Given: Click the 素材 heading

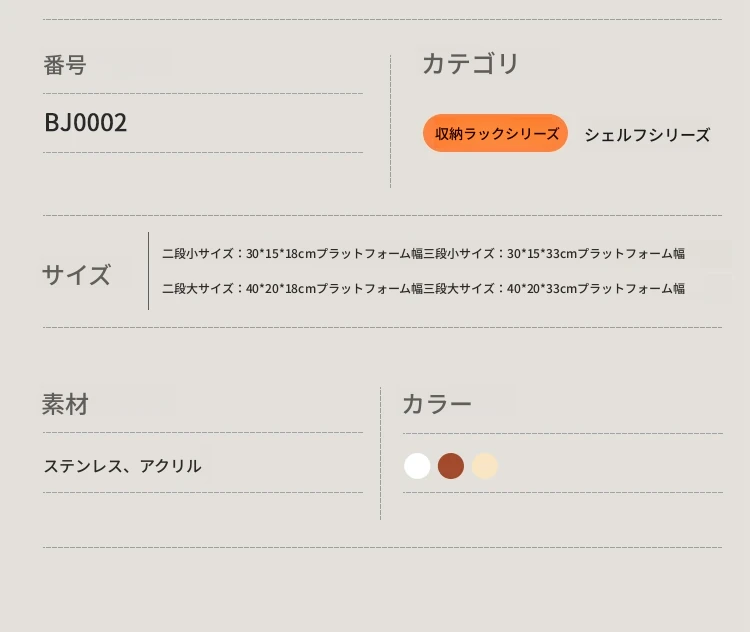Looking at the screenshot, I should [x=66, y=404].
